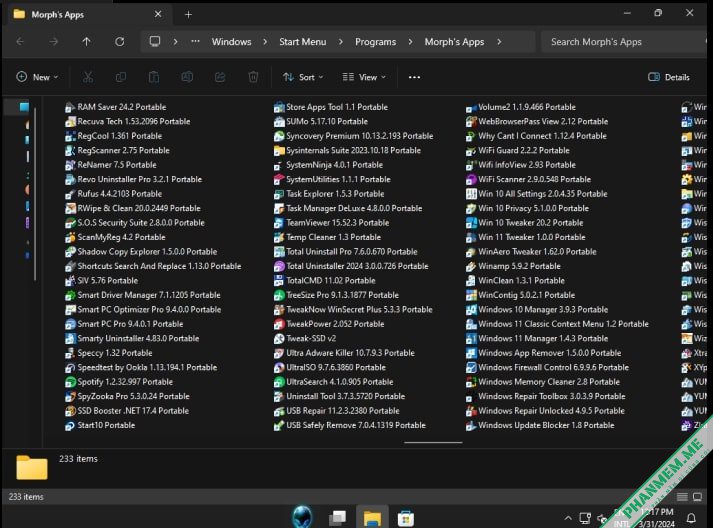Click the Rename toolbar icon
Viewport: 713px width, 528px height.
[x=187, y=77]
